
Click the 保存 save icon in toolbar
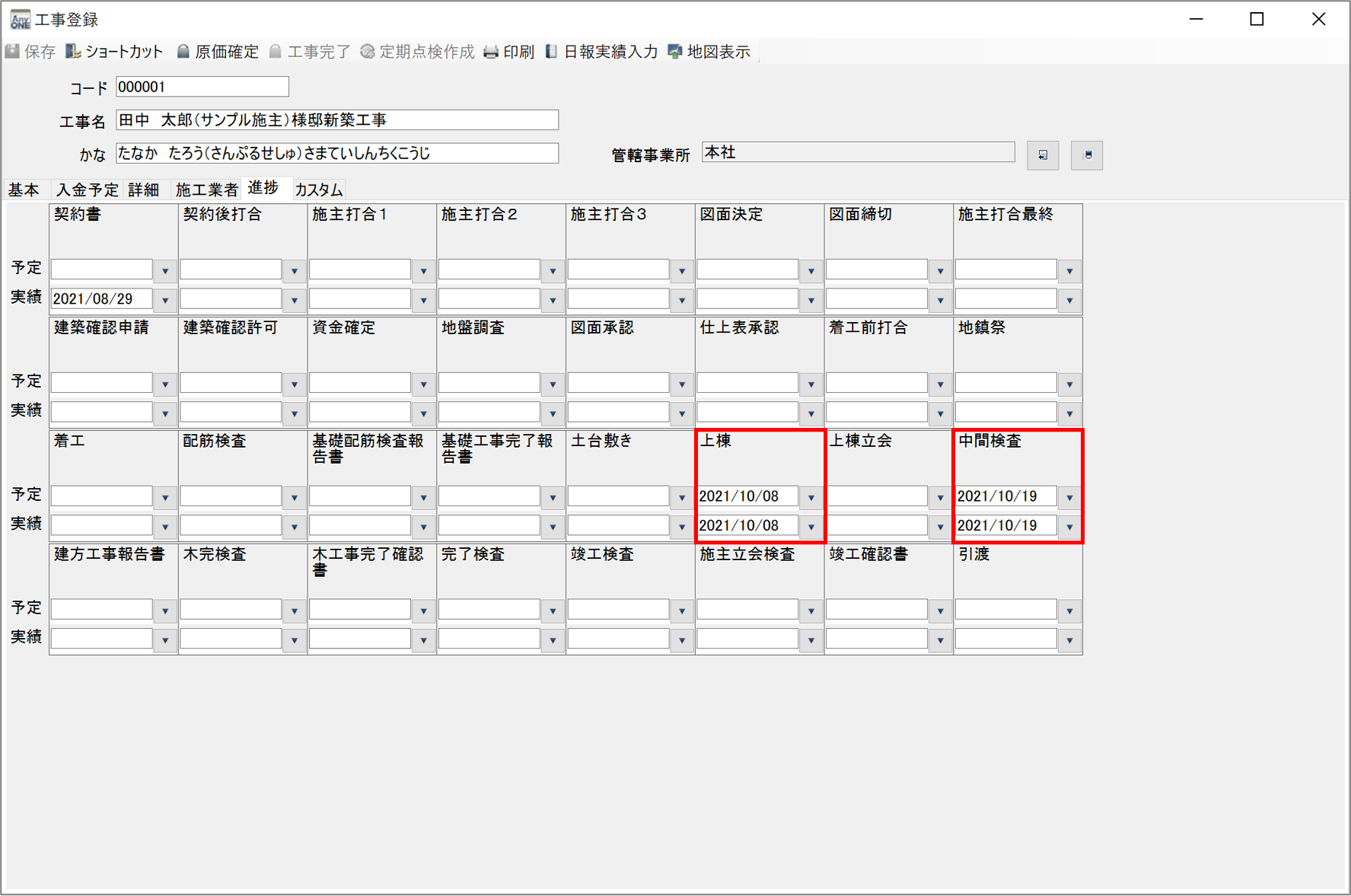pyautogui.click(x=13, y=52)
